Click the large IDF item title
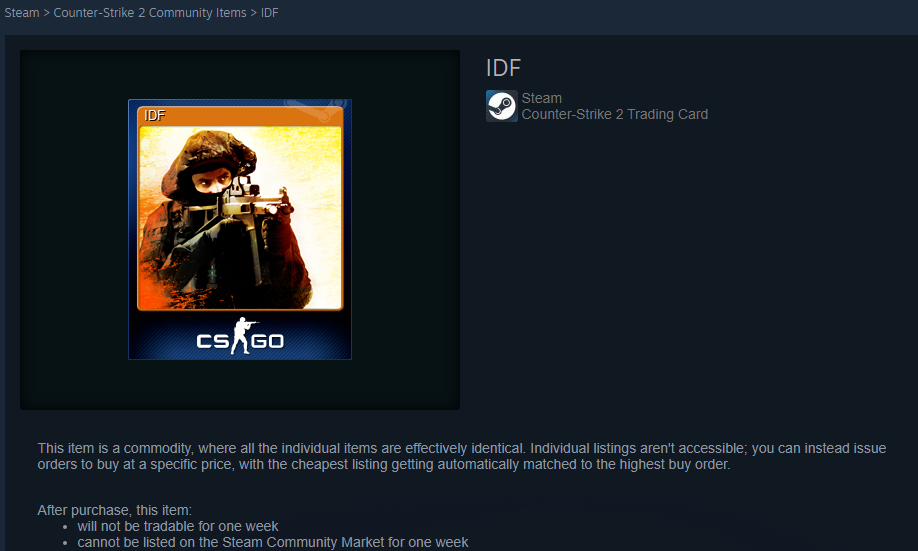Viewport: 918px width, 551px height. 503,68
